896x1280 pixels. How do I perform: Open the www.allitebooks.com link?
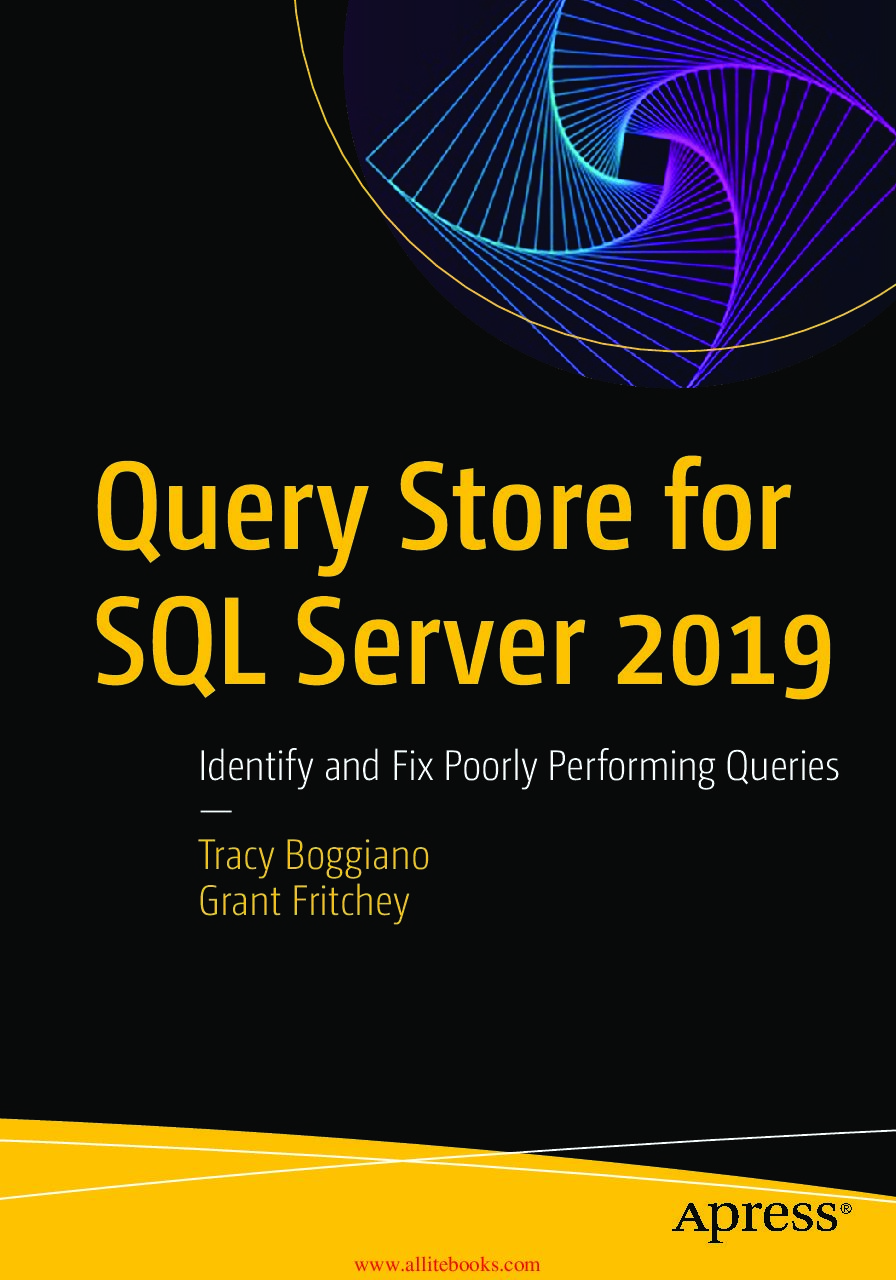[x=447, y=1265]
